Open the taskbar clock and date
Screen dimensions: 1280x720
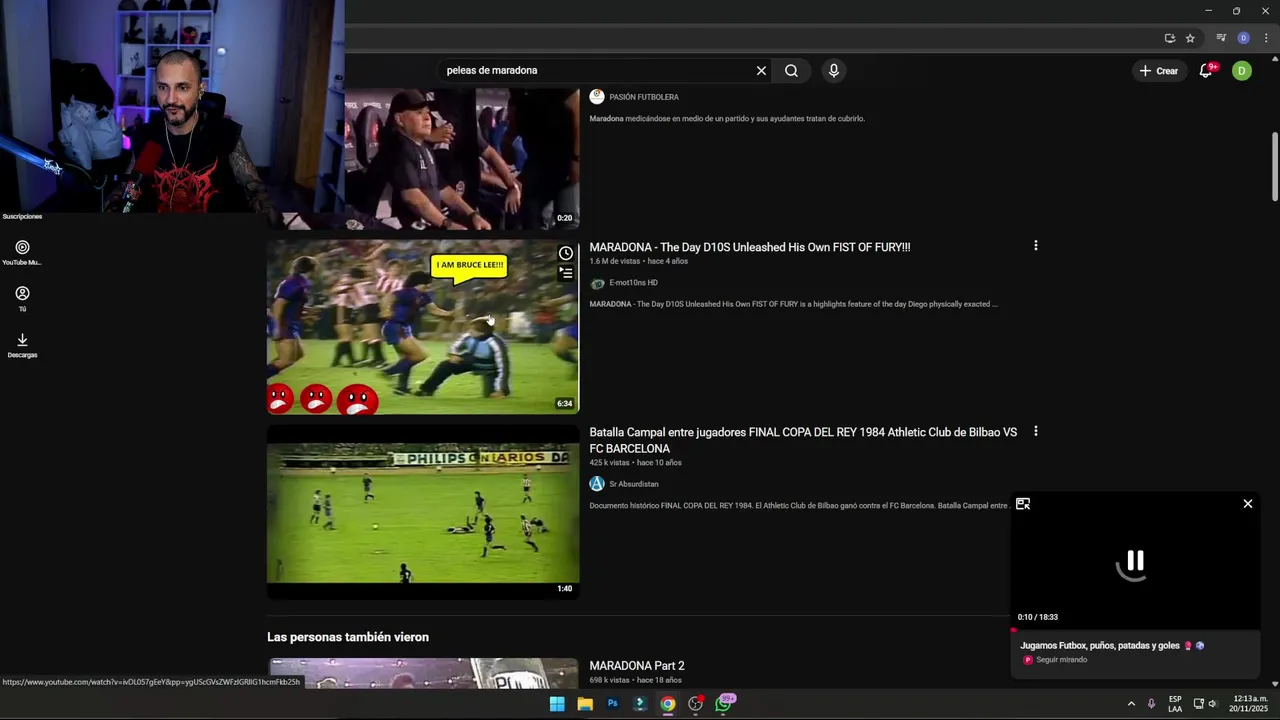pos(1250,704)
